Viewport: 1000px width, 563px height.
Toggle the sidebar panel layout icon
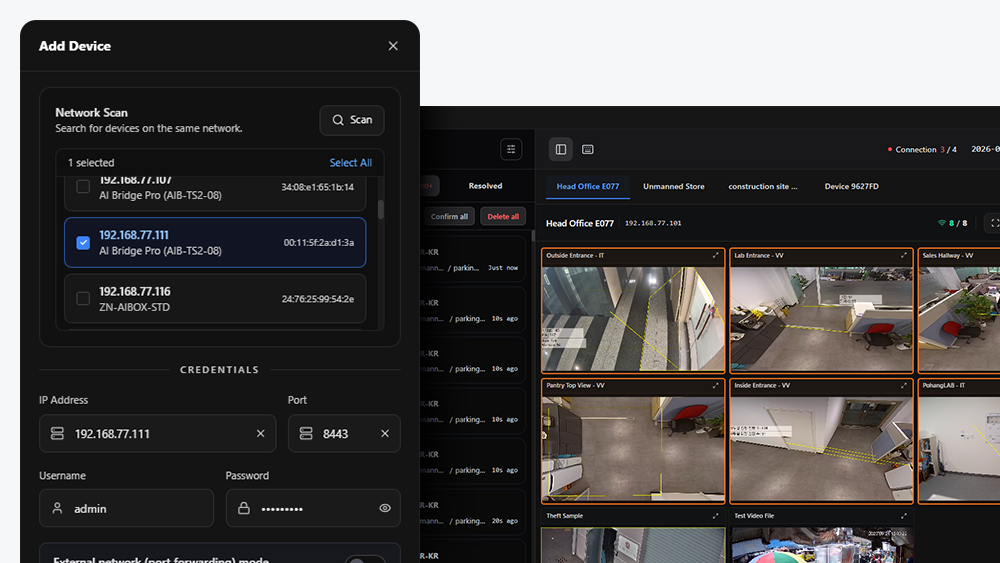[x=561, y=149]
